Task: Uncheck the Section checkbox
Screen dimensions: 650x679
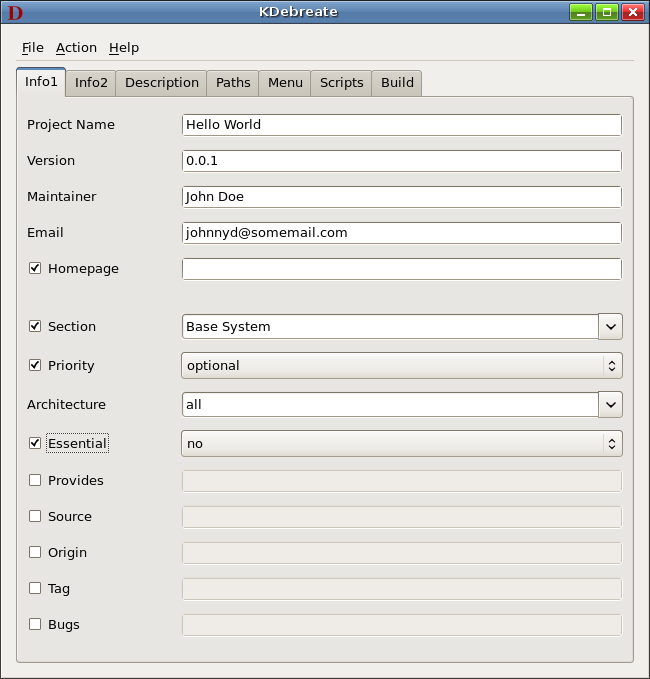Action: click(x=35, y=326)
